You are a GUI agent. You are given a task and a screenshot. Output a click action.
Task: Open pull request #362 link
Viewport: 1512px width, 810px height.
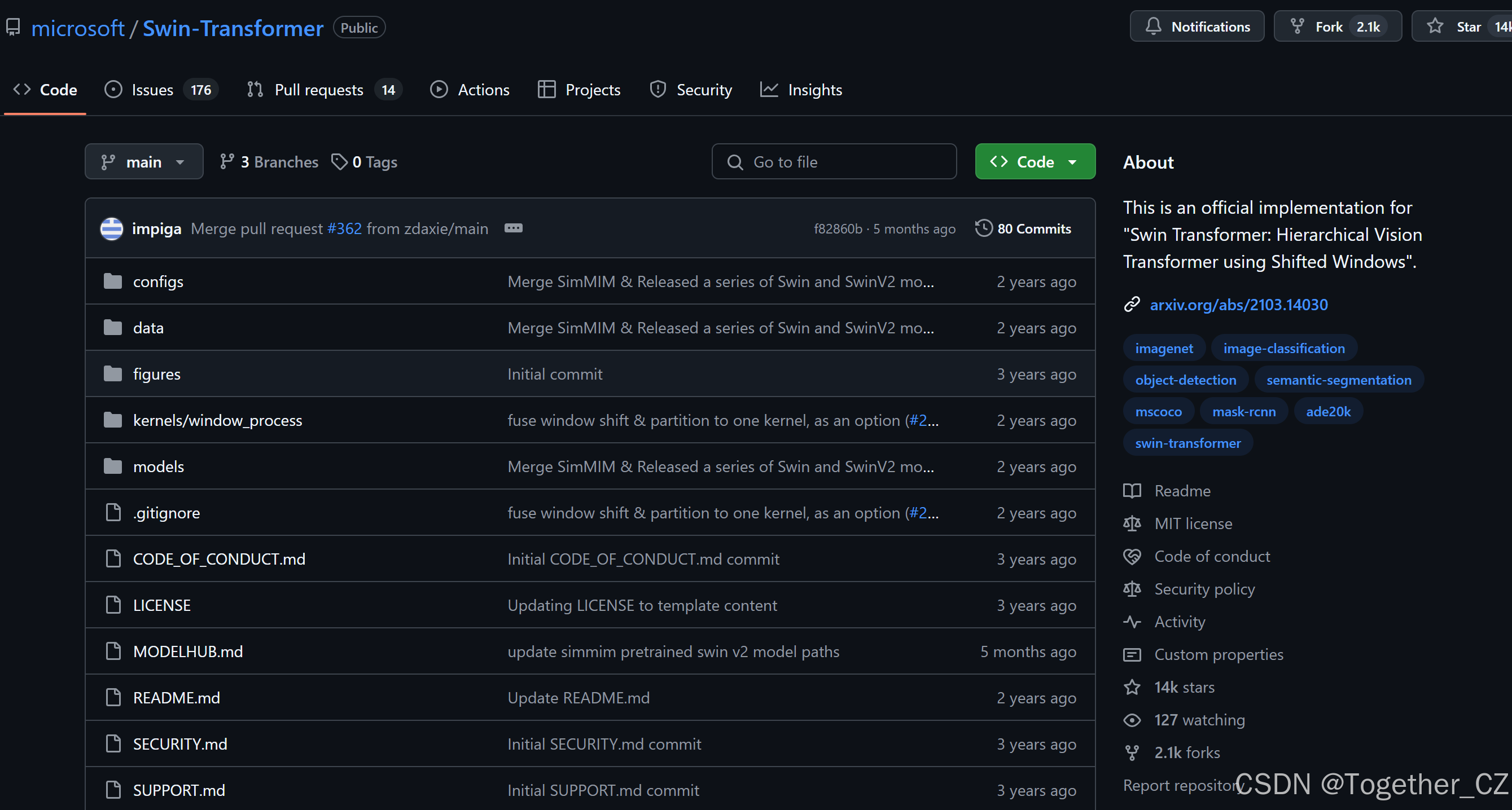(344, 228)
